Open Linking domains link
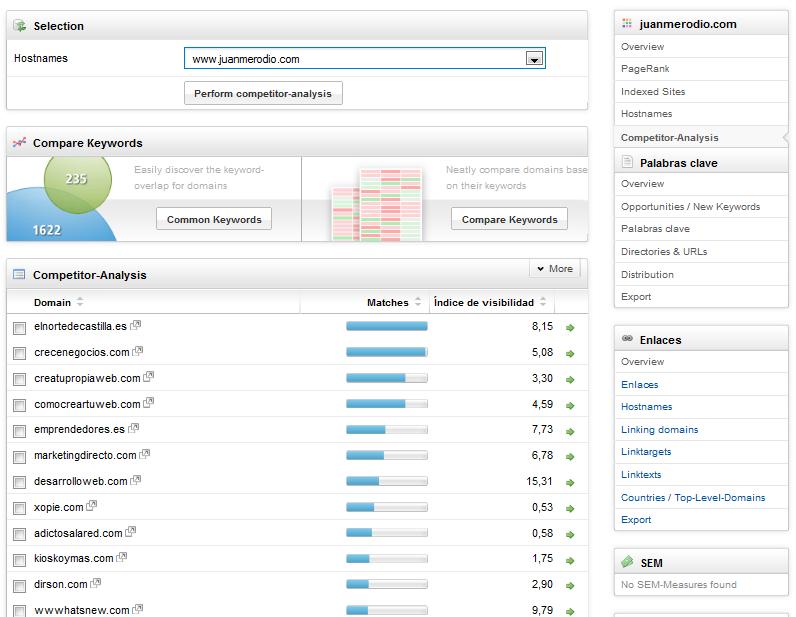 click(659, 430)
